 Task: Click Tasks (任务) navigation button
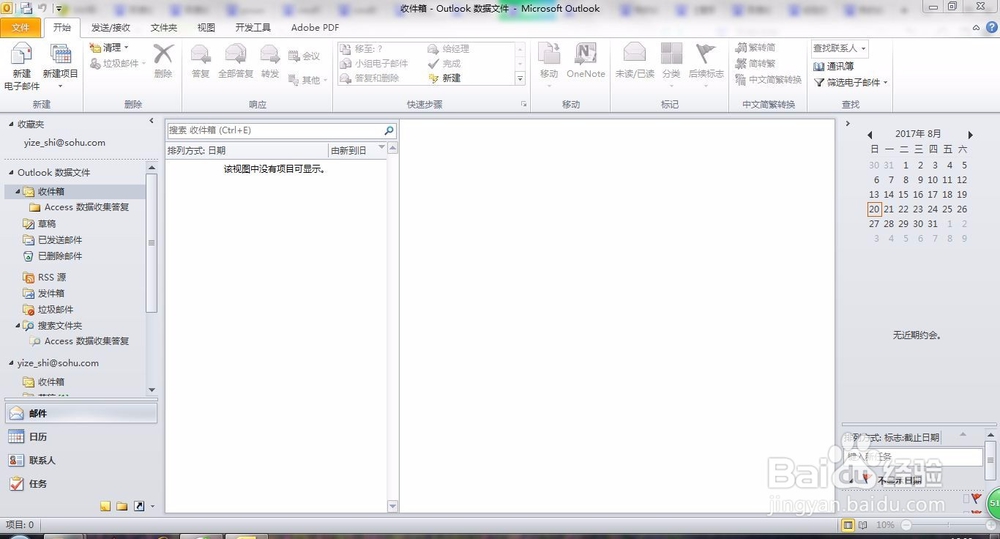click(x=81, y=484)
